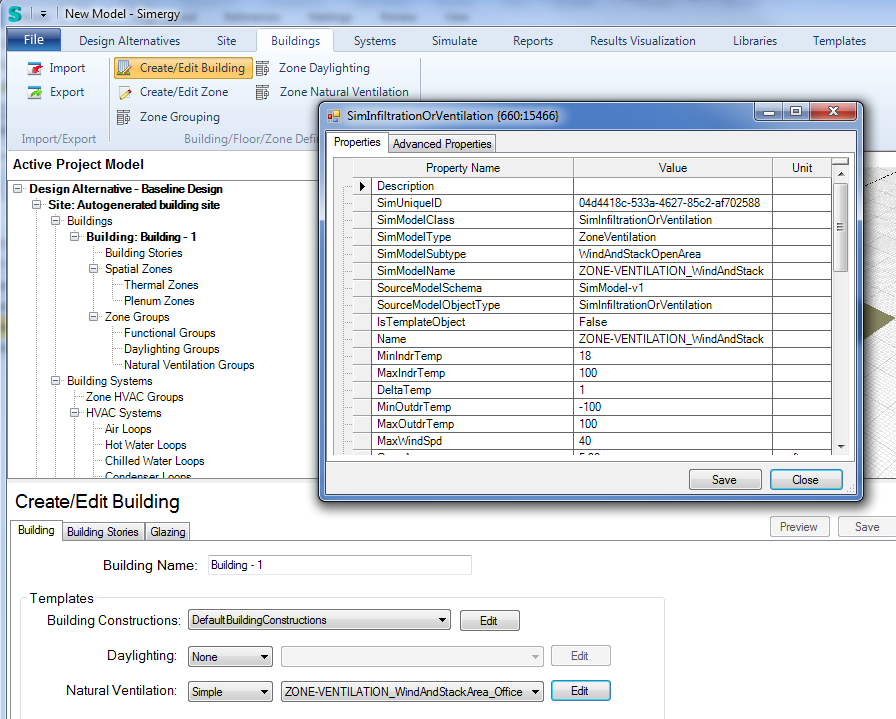The width and height of the screenshot is (896, 719).
Task: Open the Natural Ventilation Simple dropdown
Action: 230,692
